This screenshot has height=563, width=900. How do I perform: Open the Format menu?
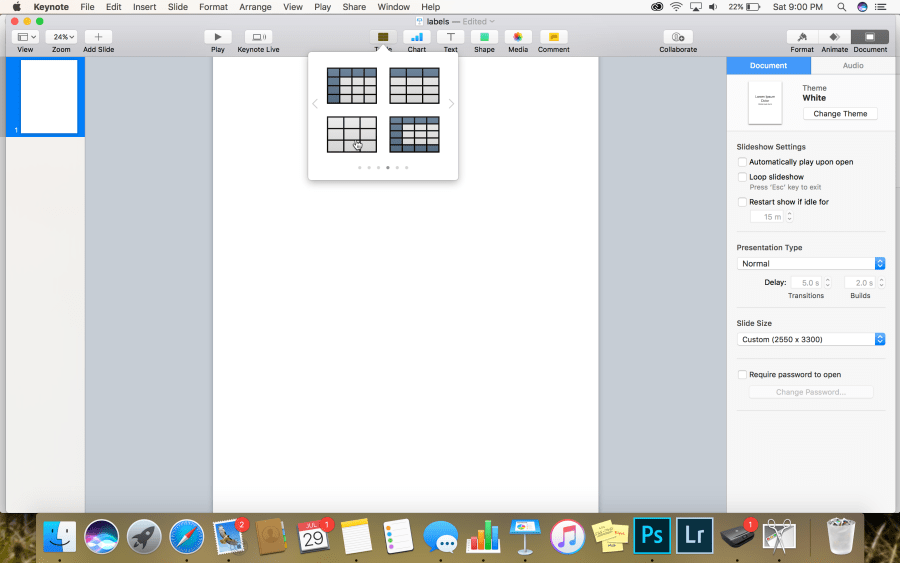coord(214,7)
